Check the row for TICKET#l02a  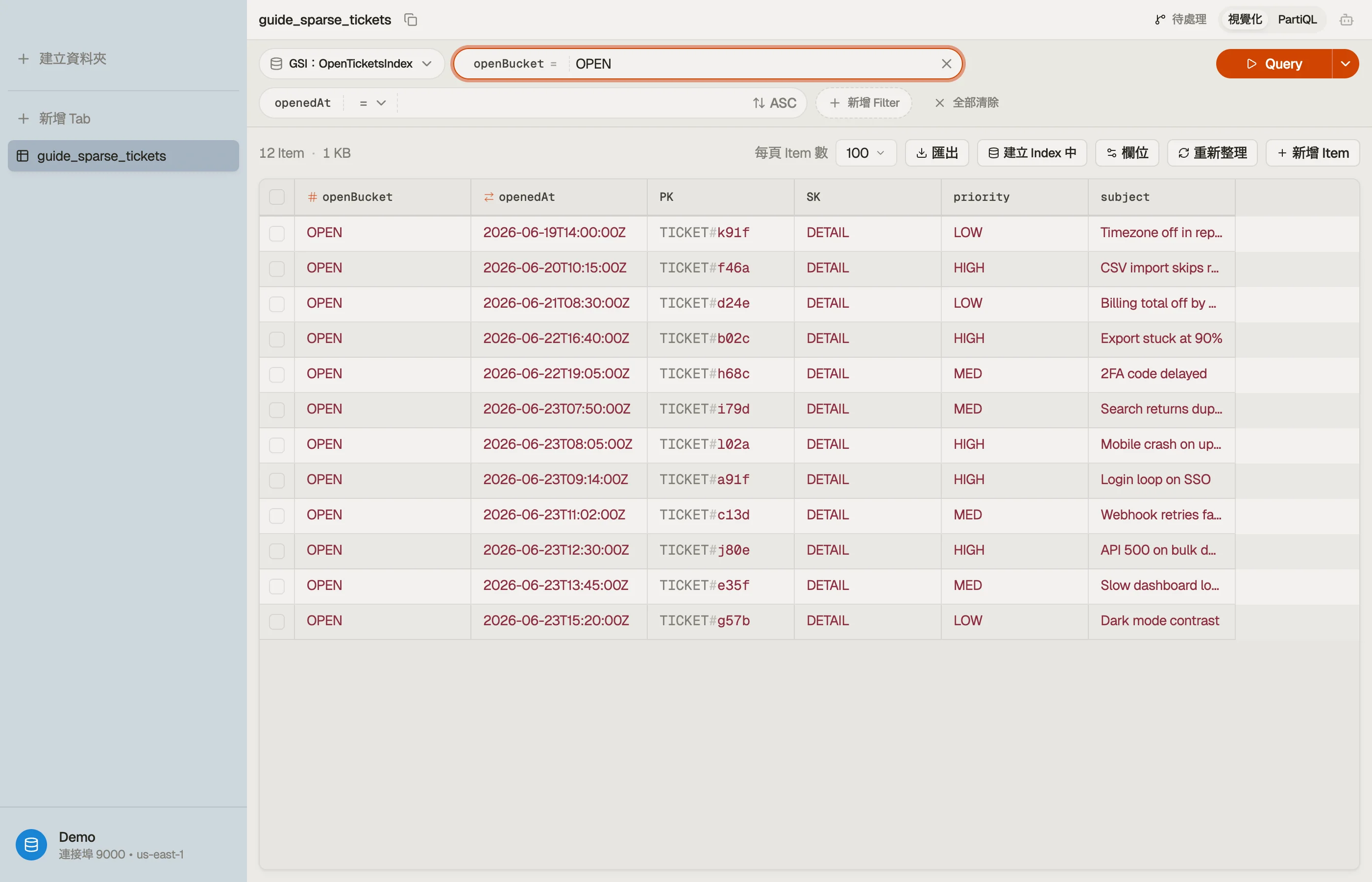277,445
